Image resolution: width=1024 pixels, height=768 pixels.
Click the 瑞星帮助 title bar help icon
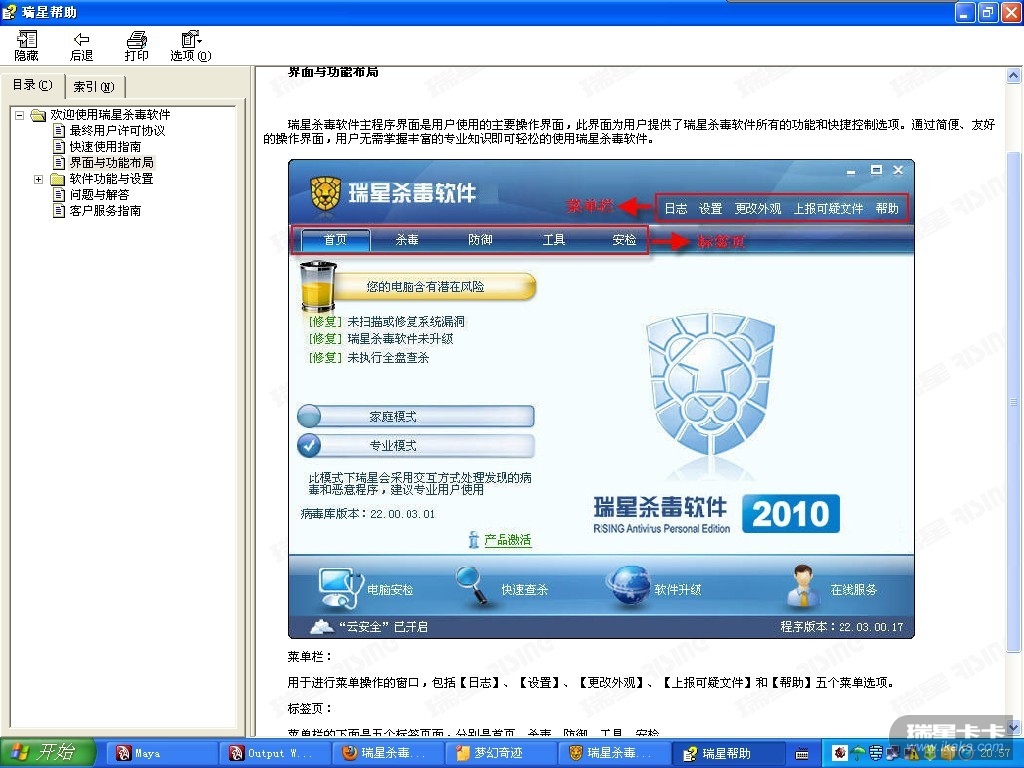(10, 12)
